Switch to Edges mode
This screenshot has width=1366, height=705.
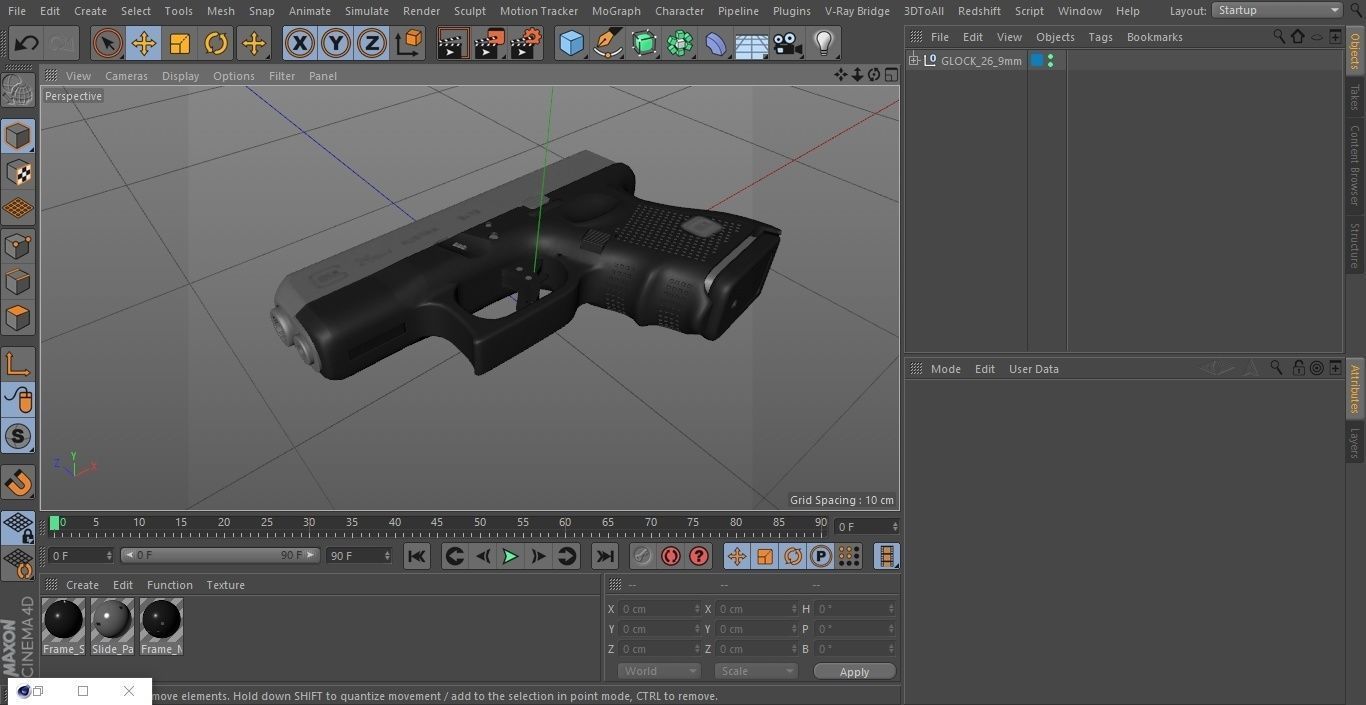[x=18, y=282]
